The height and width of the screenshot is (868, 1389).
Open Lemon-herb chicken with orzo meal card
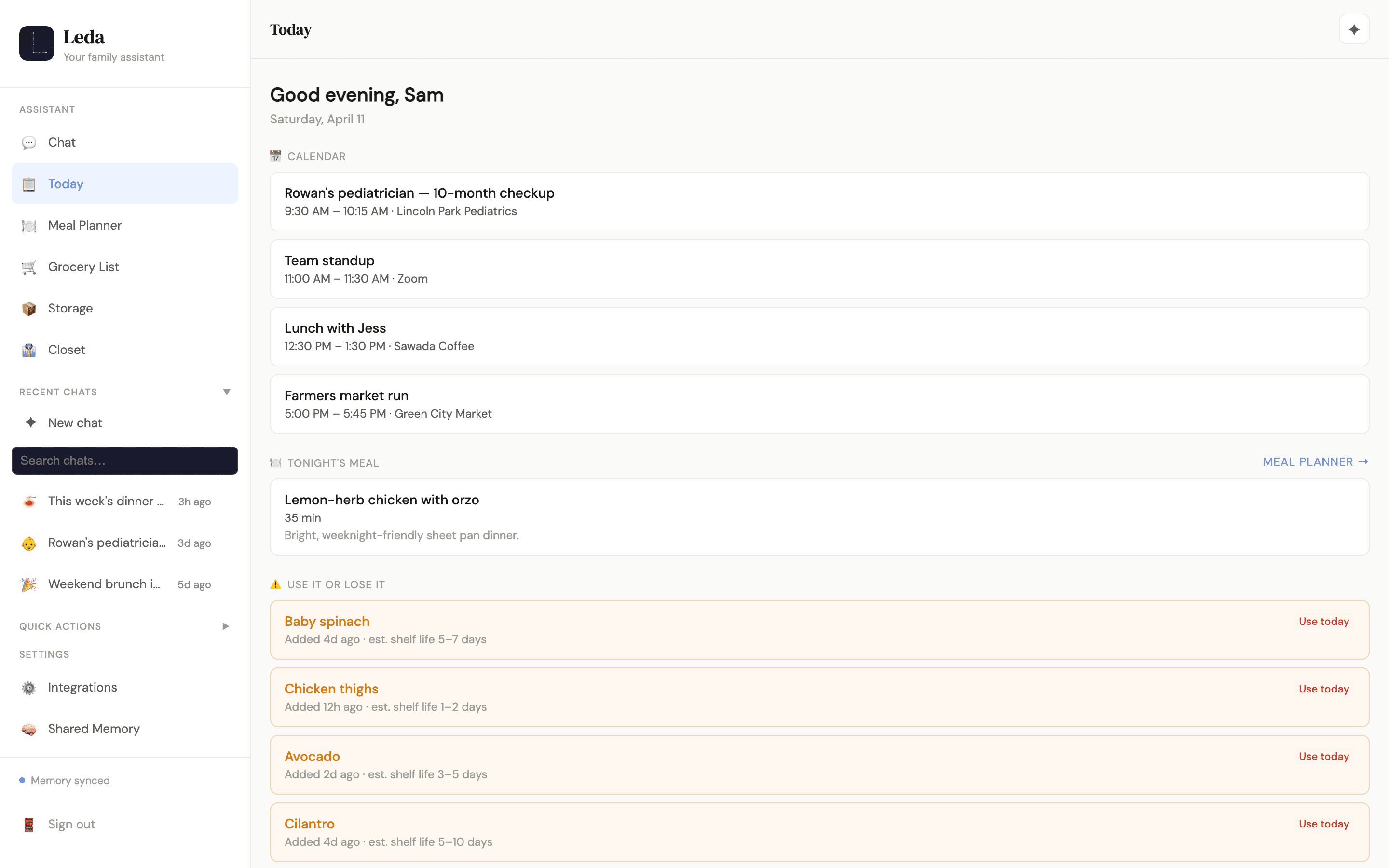coord(819,516)
